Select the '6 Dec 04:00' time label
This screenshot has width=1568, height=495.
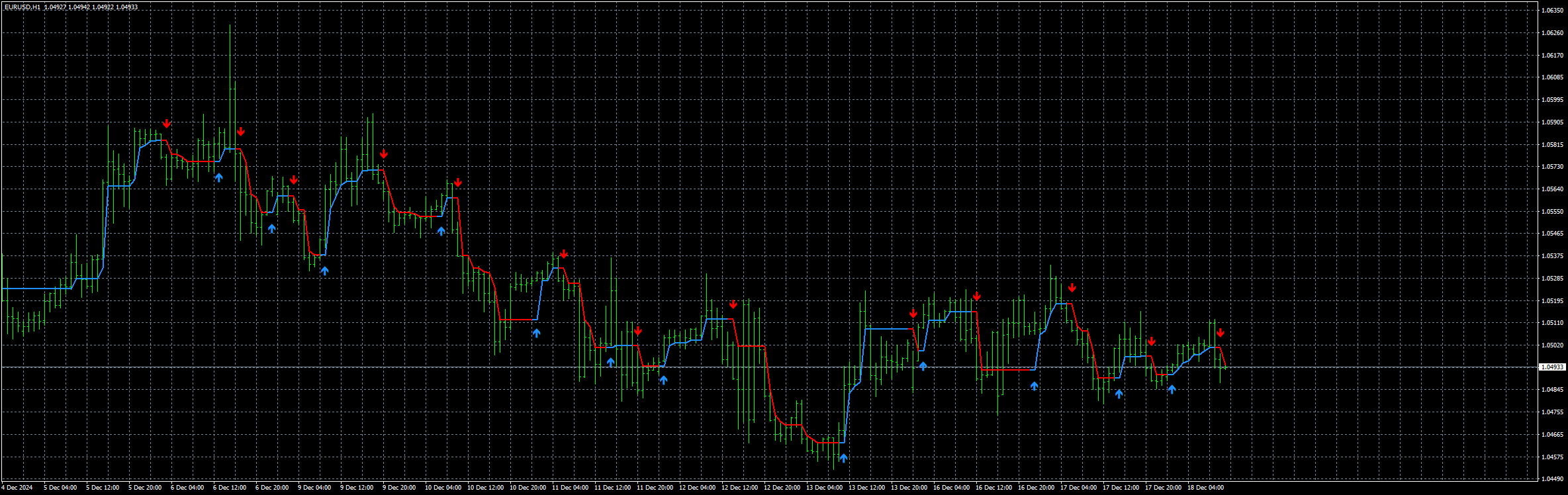point(187,488)
